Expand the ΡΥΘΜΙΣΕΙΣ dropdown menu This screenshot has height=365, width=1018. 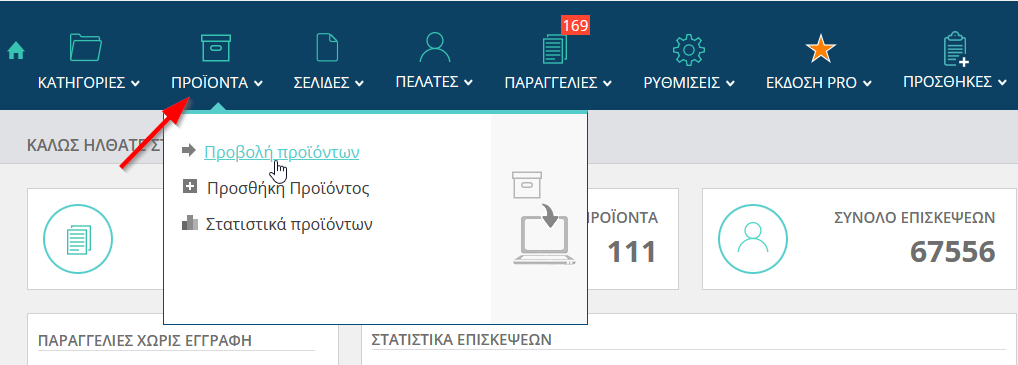pyautogui.click(x=689, y=83)
